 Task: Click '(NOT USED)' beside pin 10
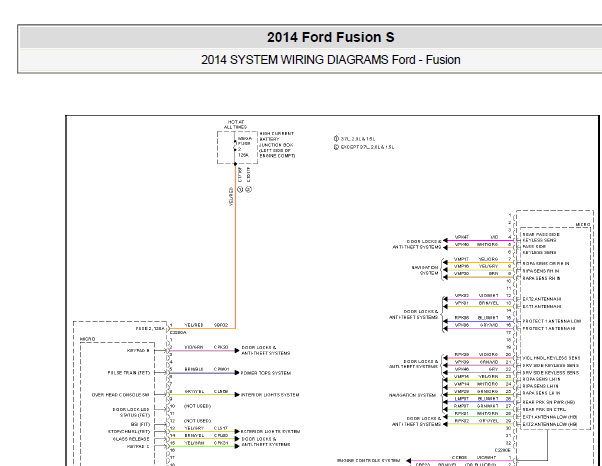(x=197, y=406)
